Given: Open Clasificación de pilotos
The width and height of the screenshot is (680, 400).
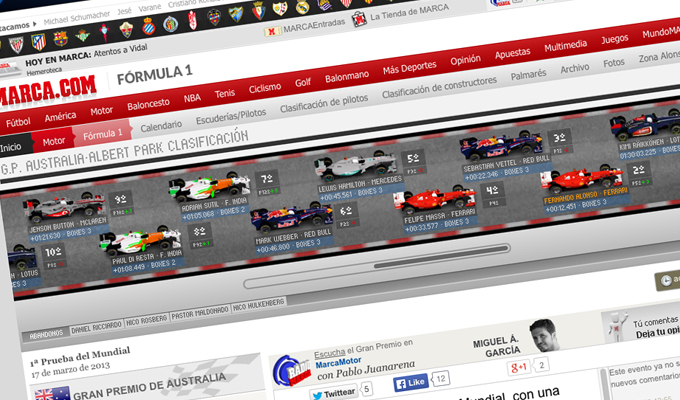Looking at the screenshot, I should [324, 103].
